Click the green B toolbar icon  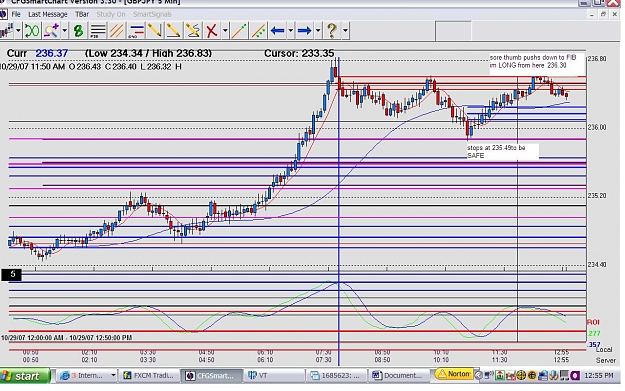[78, 31]
